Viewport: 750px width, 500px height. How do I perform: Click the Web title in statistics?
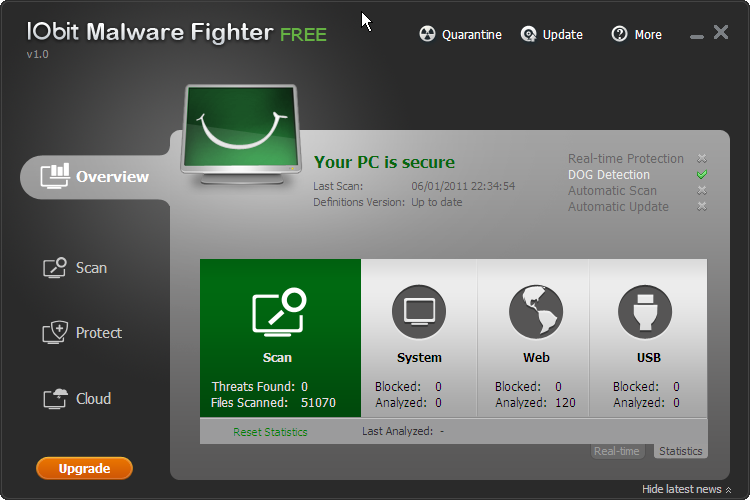click(x=536, y=357)
